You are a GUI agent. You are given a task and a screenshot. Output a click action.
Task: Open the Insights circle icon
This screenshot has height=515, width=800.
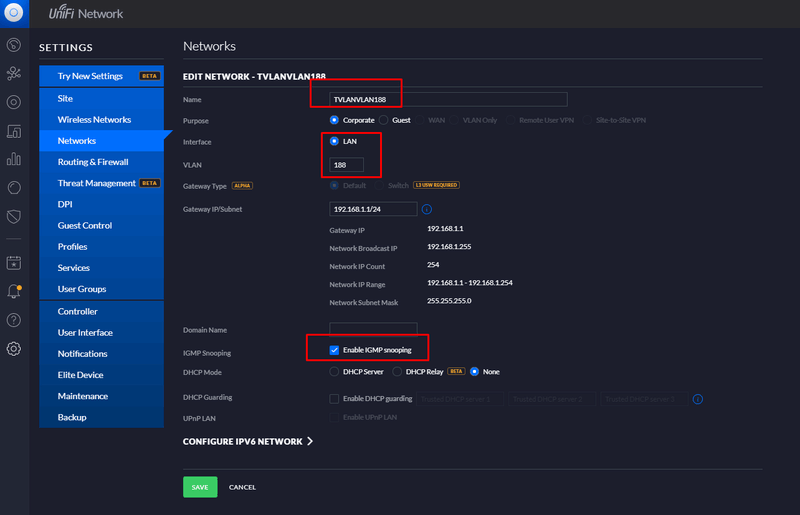coord(14,188)
